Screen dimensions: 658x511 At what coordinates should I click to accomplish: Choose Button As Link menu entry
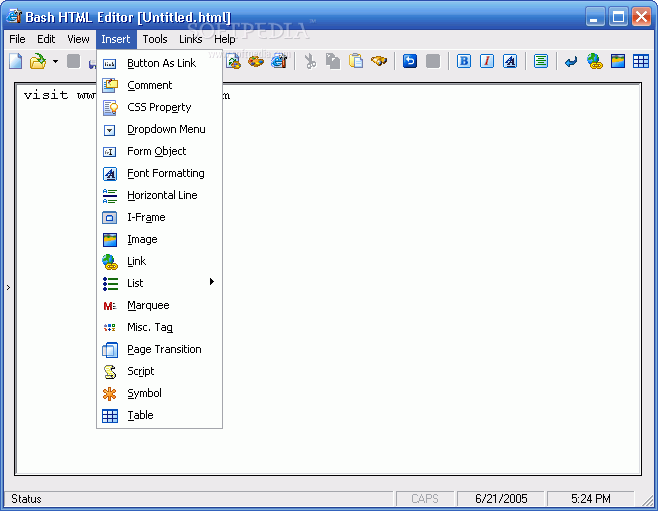(159, 63)
